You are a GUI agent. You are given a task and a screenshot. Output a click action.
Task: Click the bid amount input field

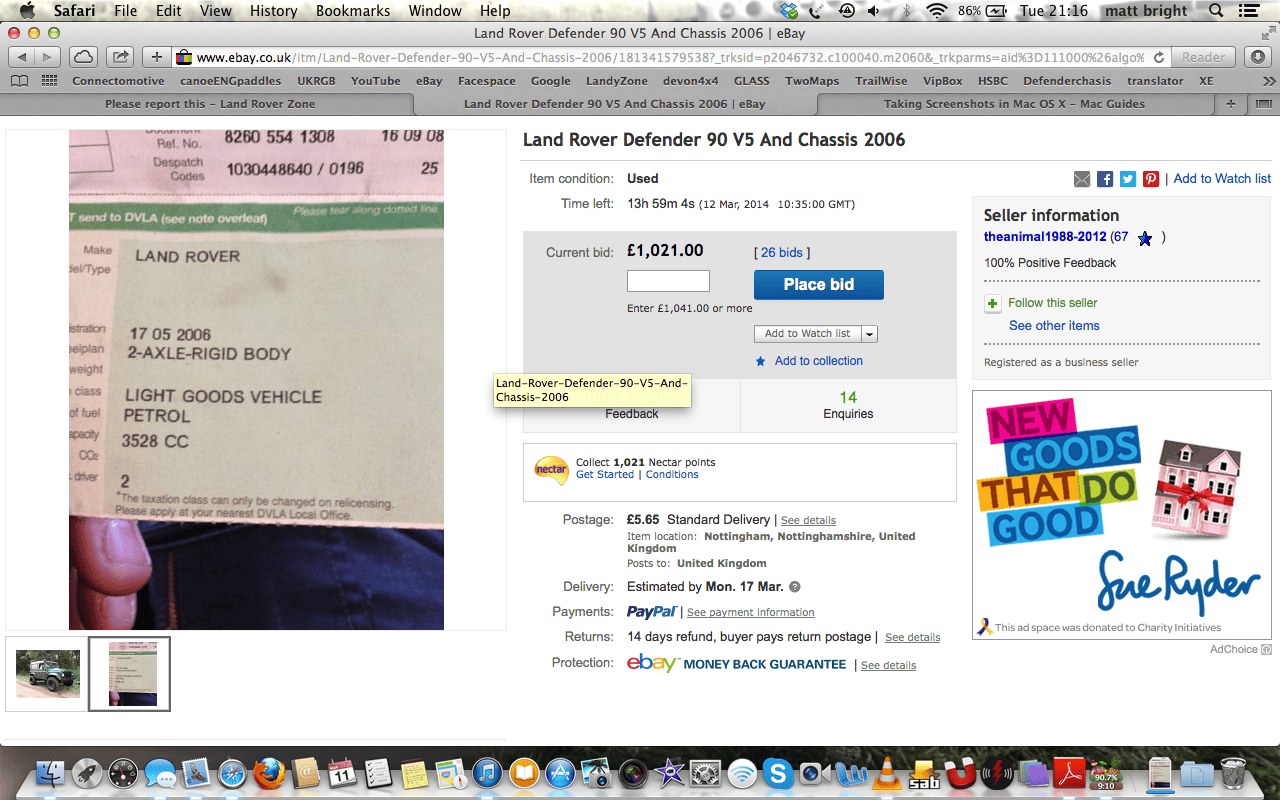click(x=668, y=281)
